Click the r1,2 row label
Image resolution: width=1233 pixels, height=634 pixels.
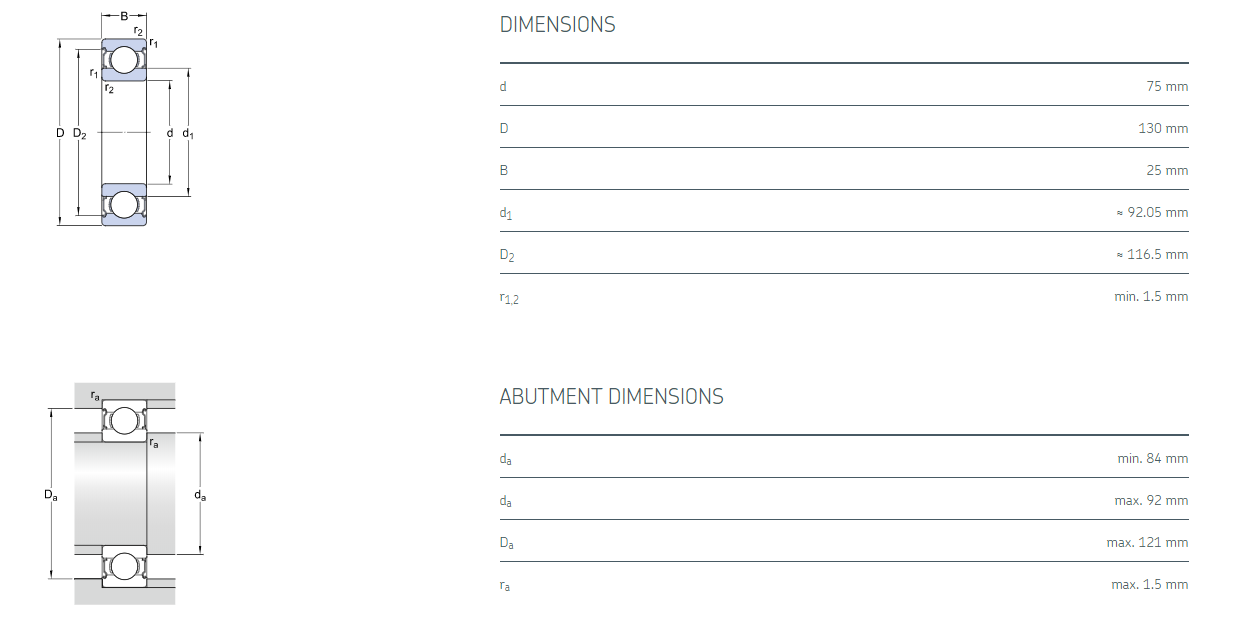[x=509, y=298]
